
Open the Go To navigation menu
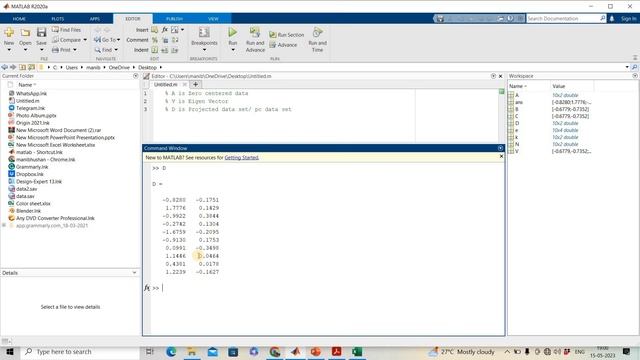tap(107, 40)
